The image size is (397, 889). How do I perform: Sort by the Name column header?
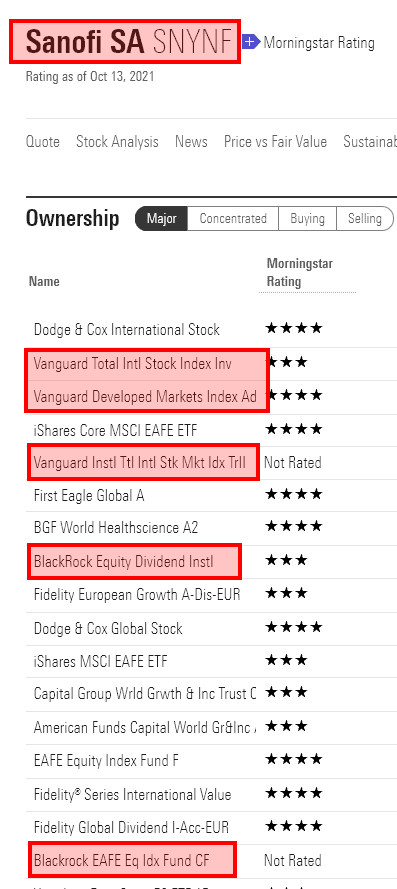pos(44,281)
